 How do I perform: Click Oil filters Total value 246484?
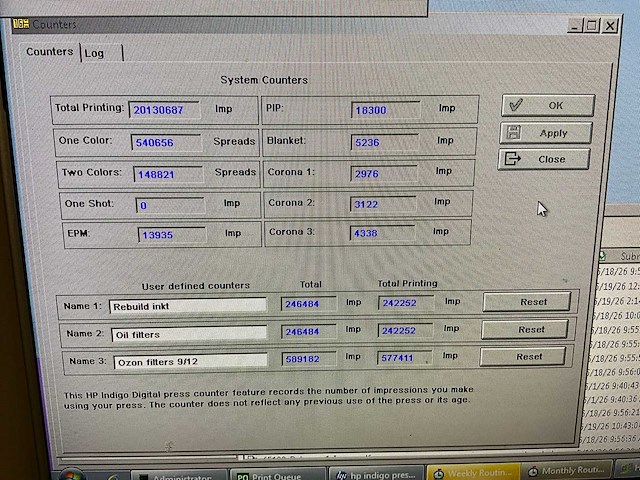pos(309,331)
